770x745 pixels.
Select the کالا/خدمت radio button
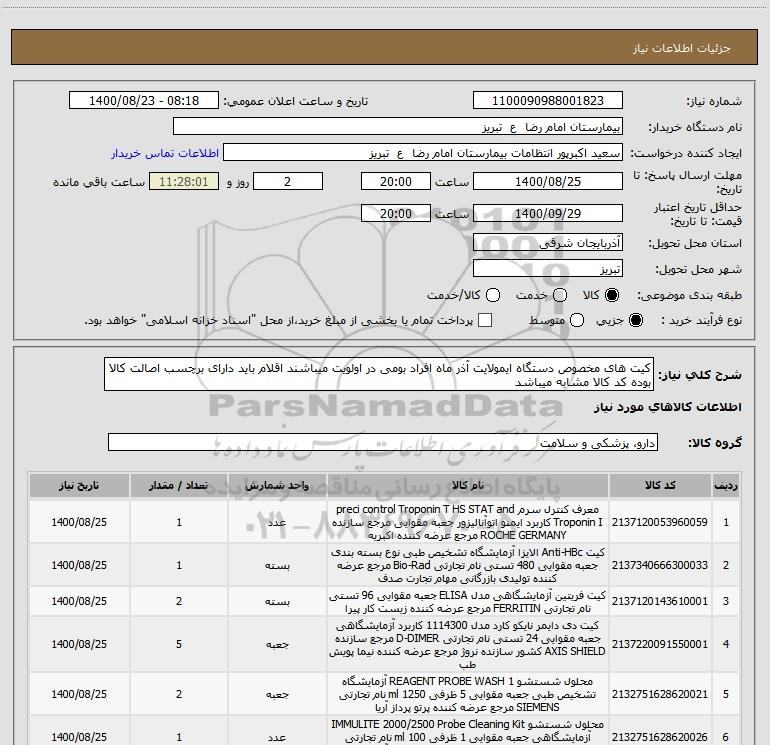pyautogui.click(x=493, y=295)
